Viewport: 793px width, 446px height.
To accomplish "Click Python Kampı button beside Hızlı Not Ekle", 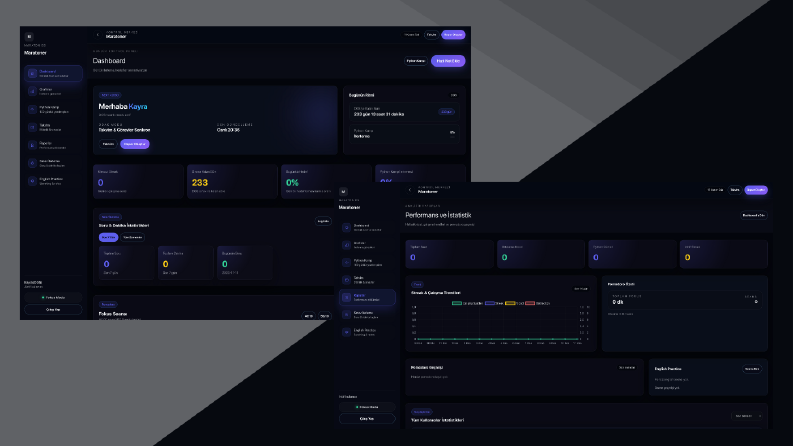I will click(416, 61).
